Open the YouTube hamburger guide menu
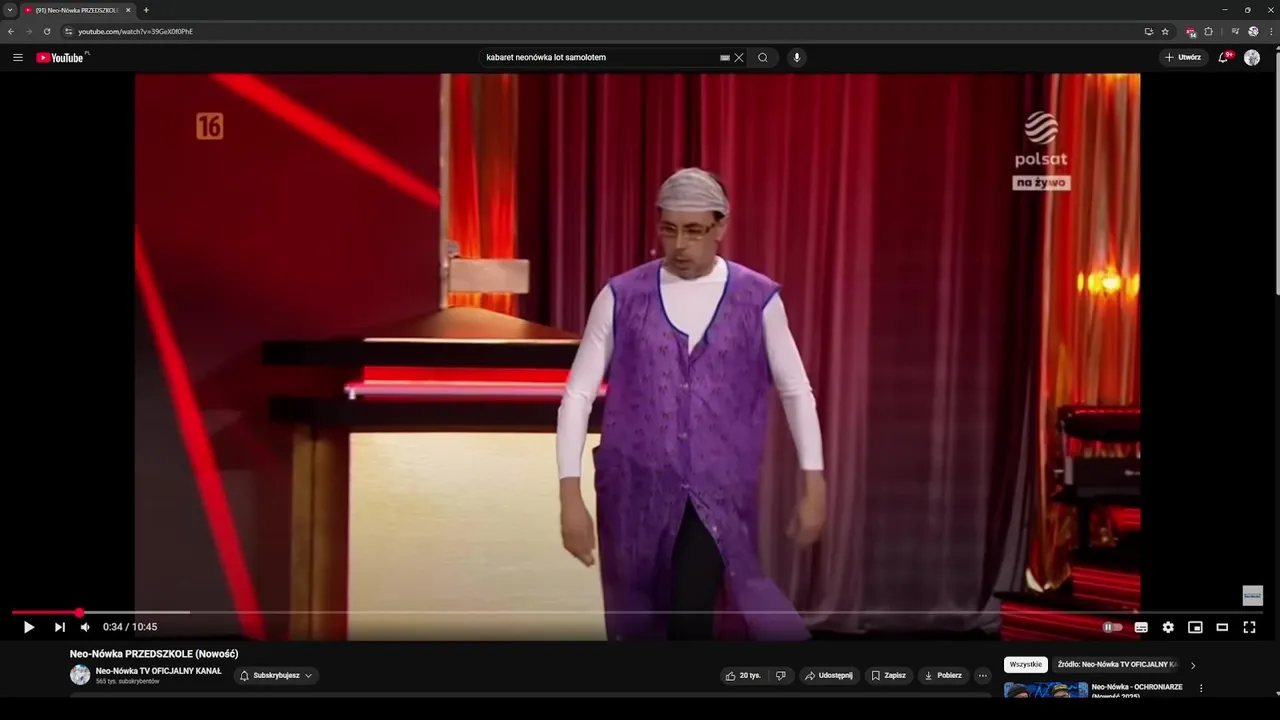The image size is (1280, 720). coord(18,57)
